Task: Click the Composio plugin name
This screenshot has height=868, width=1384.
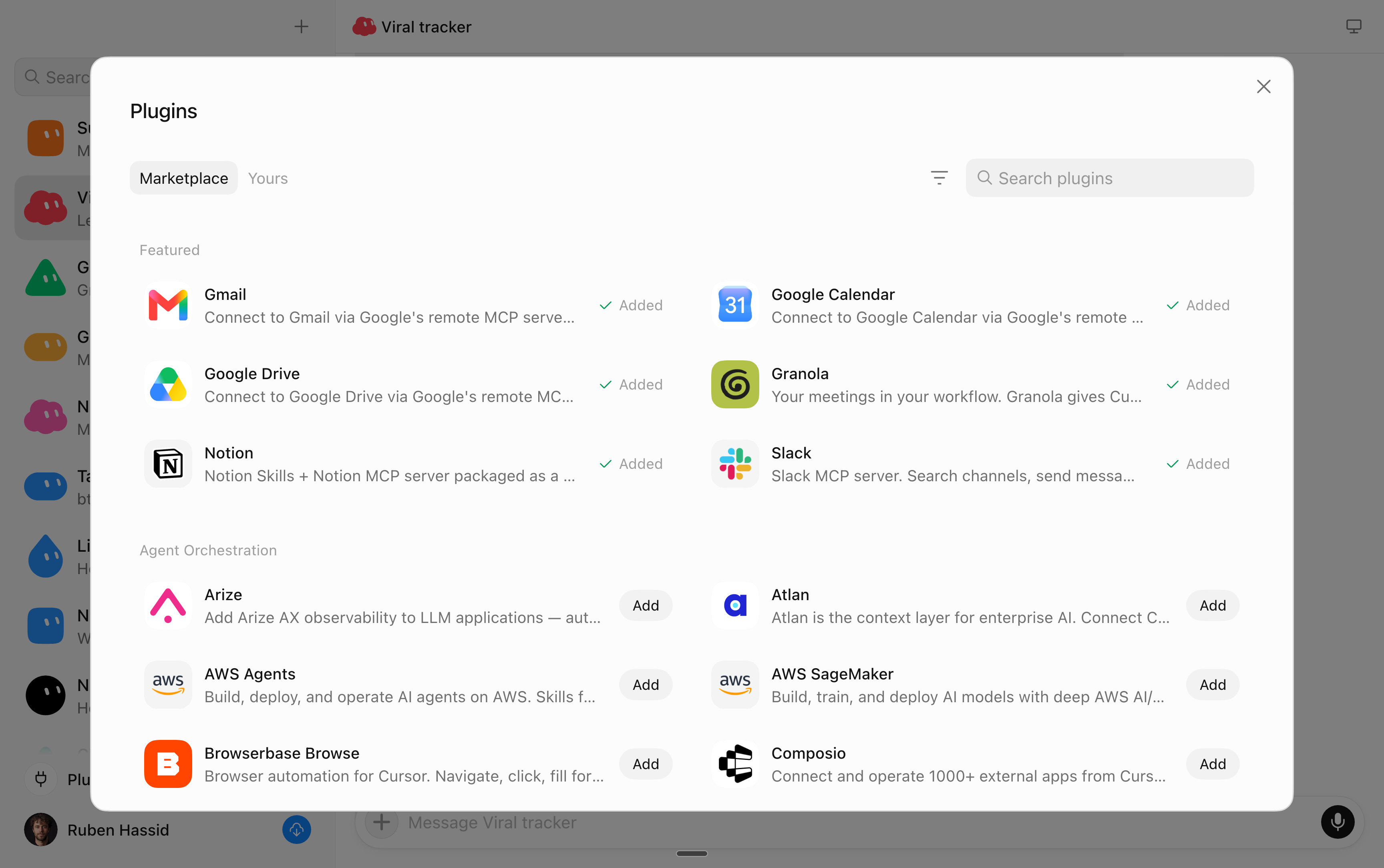Action: tap(808, 753)
